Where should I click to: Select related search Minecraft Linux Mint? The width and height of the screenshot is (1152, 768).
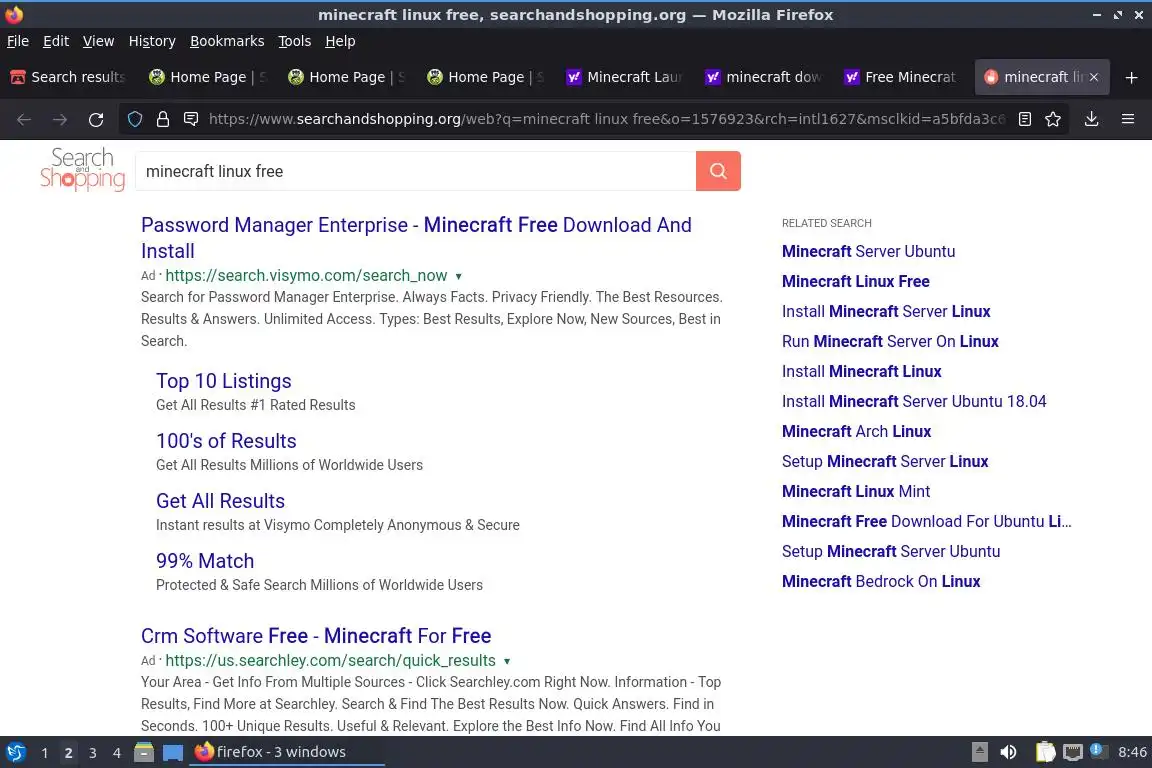point(856,492)
